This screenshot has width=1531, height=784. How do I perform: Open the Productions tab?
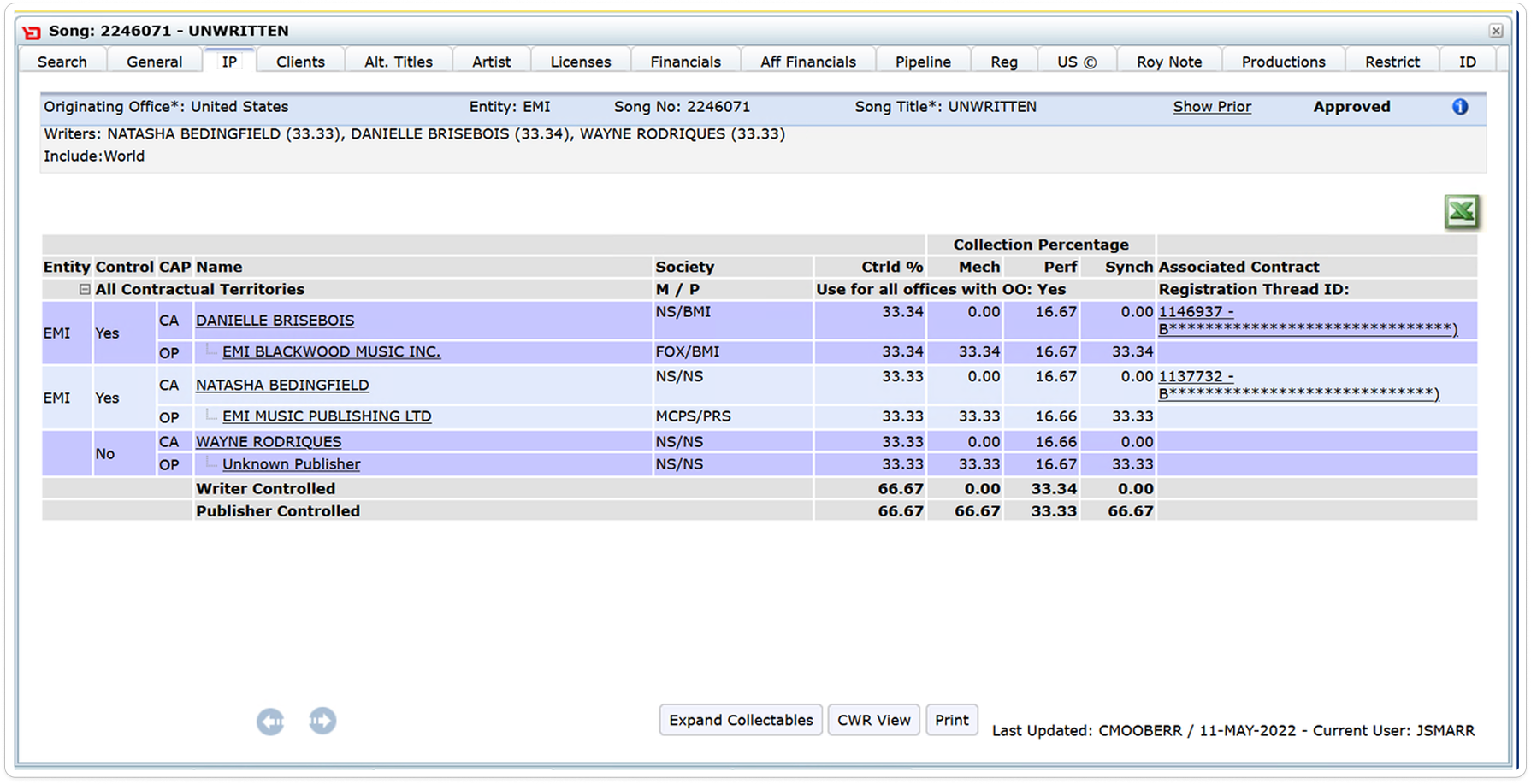tap(1284, 62)
